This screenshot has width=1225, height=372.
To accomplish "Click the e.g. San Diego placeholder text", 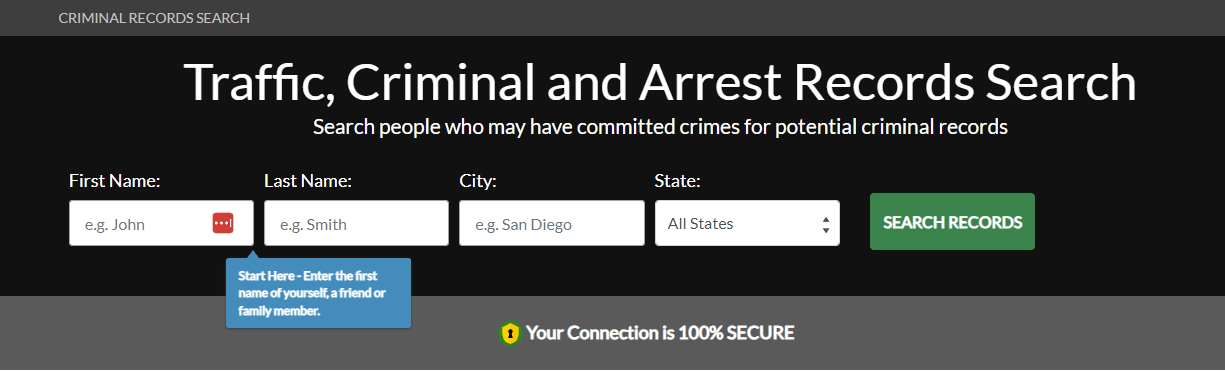I will tap(524, 224).
